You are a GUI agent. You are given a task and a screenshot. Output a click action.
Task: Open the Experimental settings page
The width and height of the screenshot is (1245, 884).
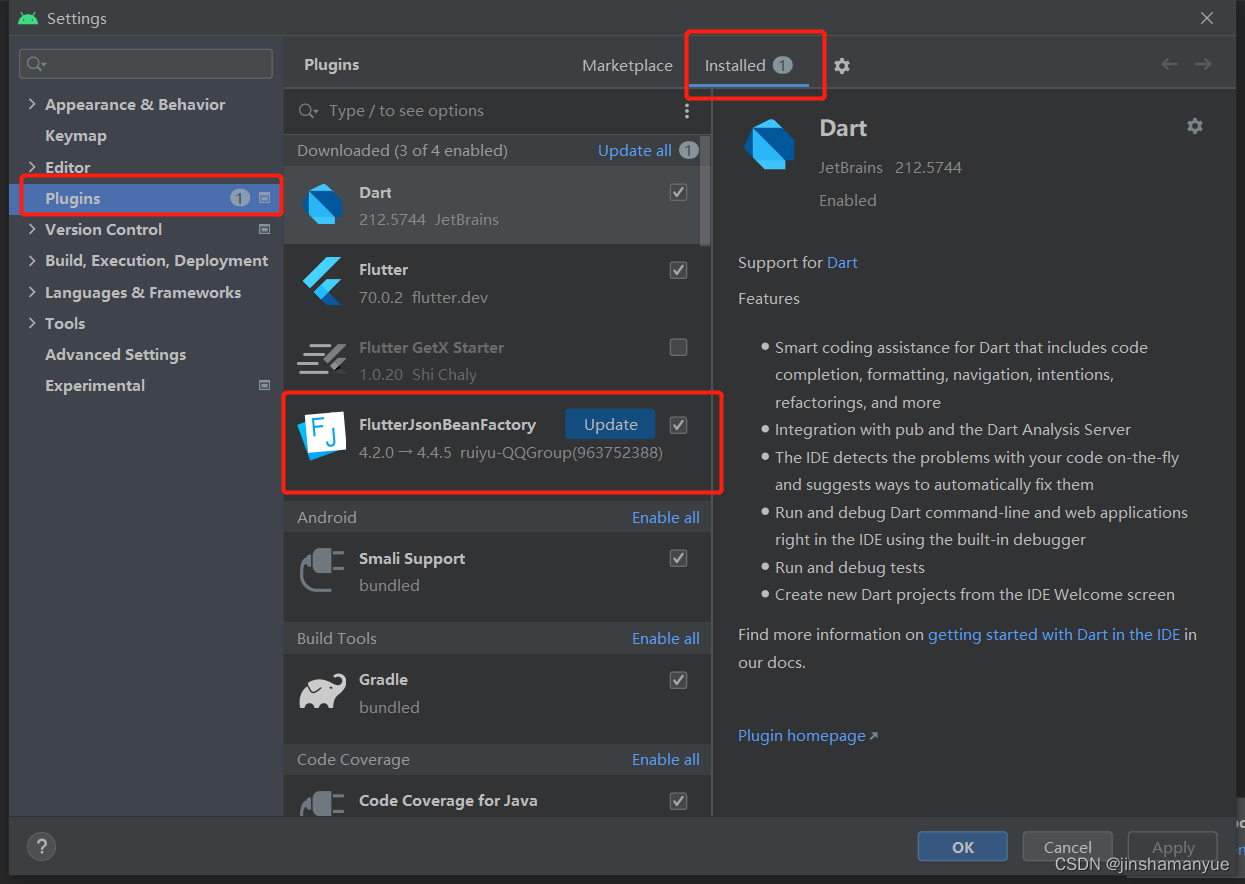coord(95,385)
